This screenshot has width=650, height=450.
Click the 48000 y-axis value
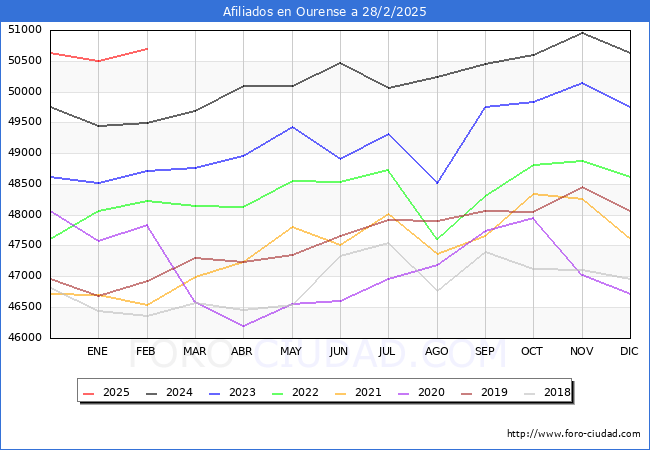coord(25,214)
